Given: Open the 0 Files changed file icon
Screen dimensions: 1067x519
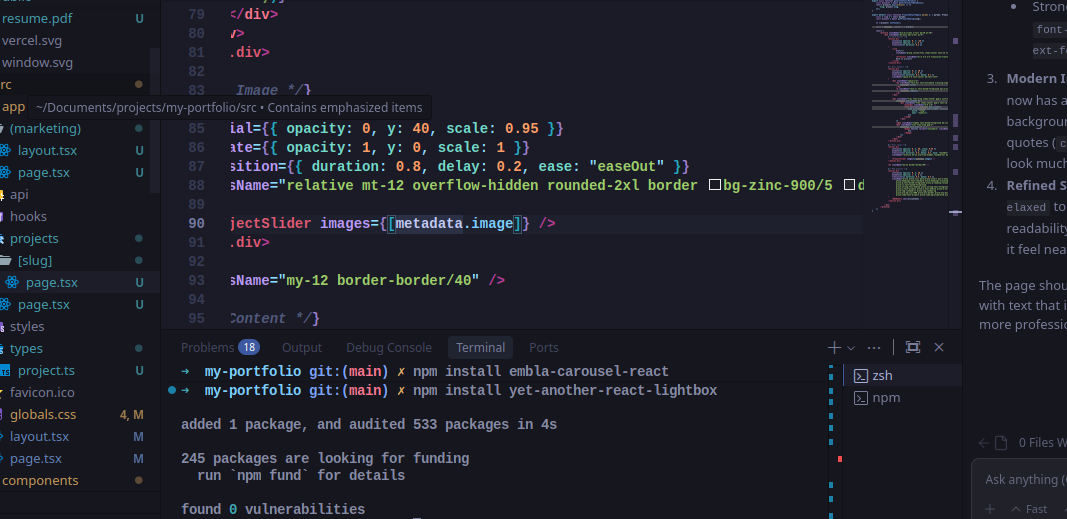Looking at the screenshot, I should click(1001, 443).
